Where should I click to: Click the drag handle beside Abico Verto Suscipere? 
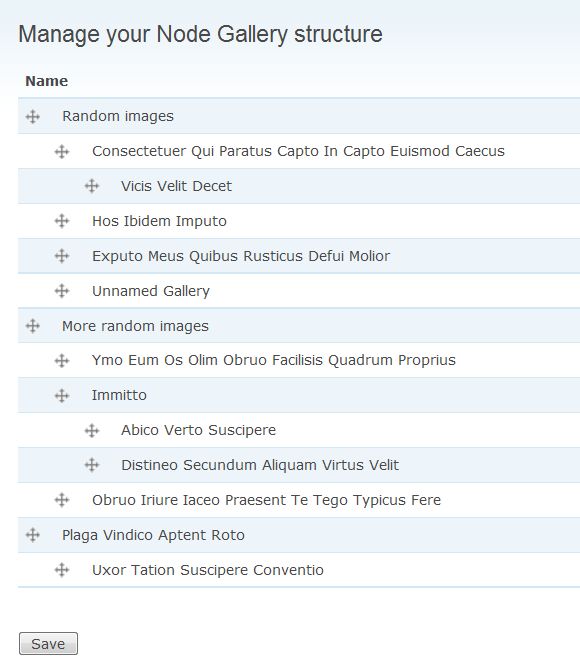(x=92, y=431)
